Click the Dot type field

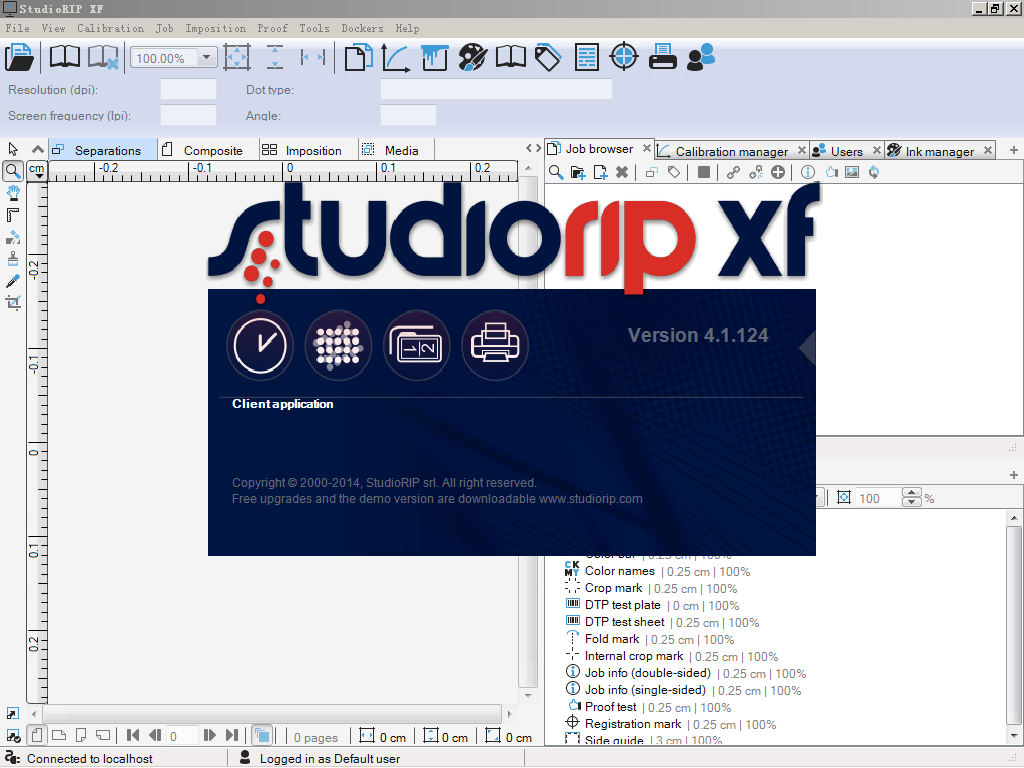coord(496,89)
